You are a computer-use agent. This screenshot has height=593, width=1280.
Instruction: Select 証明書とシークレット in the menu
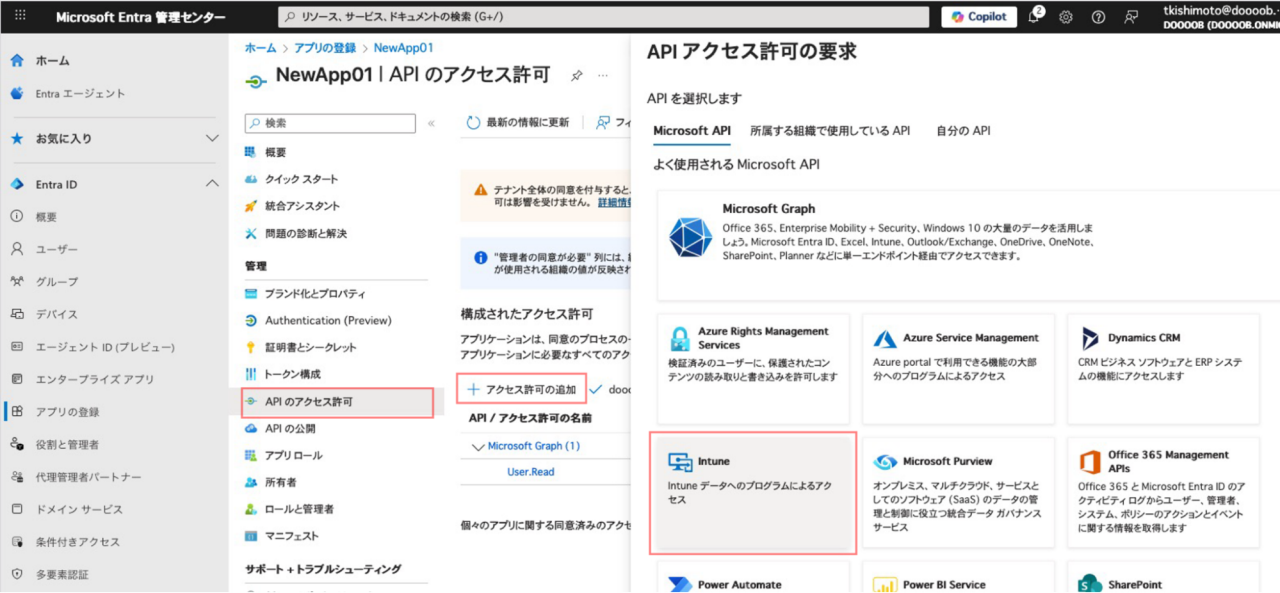[310, 347]
